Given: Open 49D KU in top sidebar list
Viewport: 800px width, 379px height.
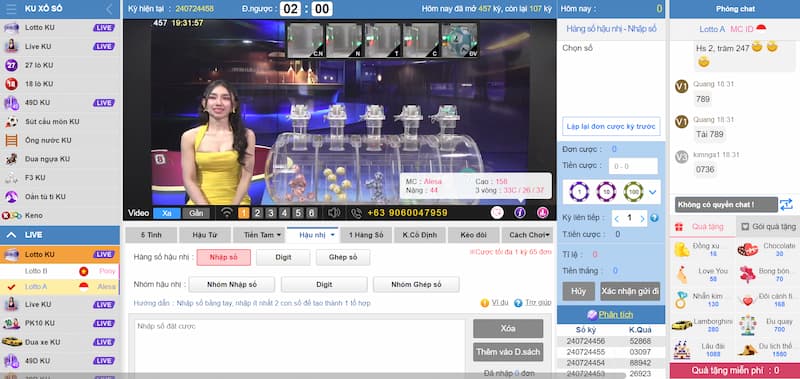Looking at the screenshot, I should (x=60, y=103).
